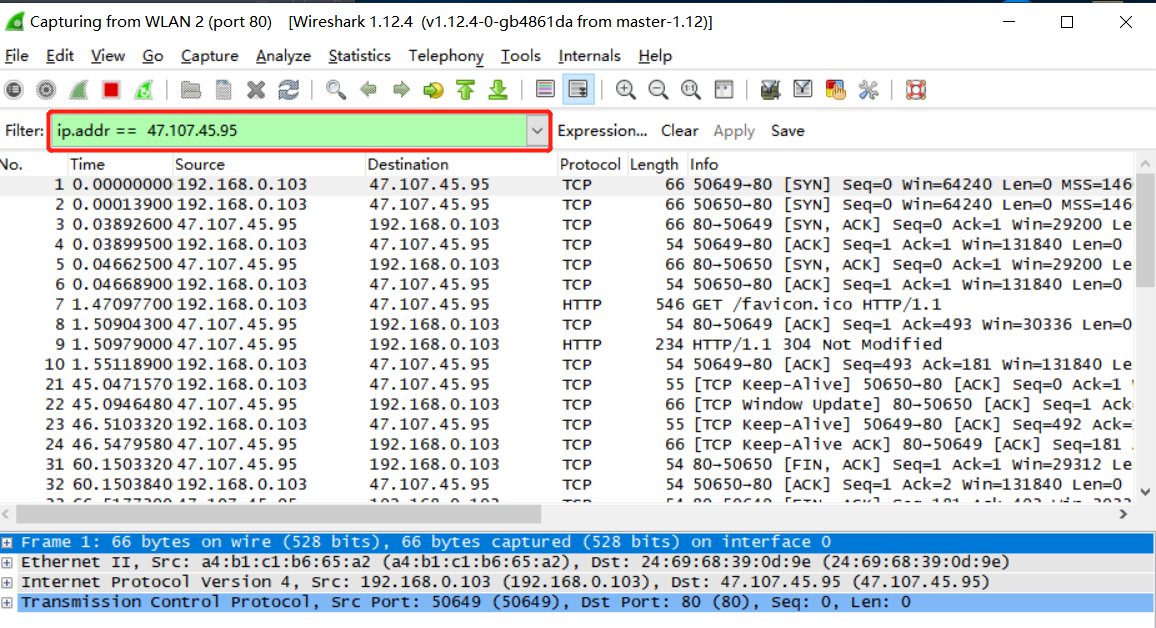Restart the running live capture icon
Screen dimensions: 1156x628
pos(143,90)
